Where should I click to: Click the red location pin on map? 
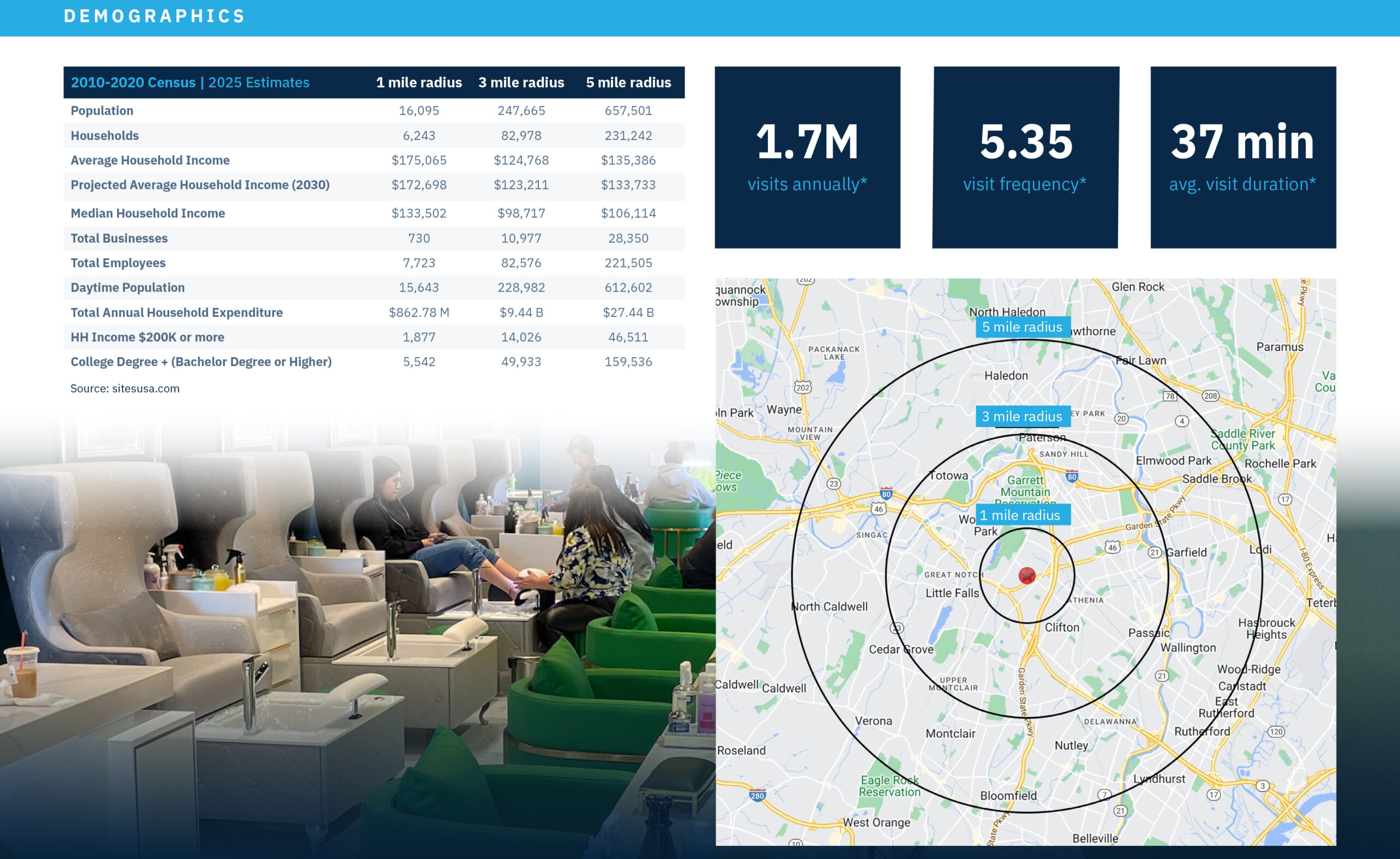(x=1026, y=575)
